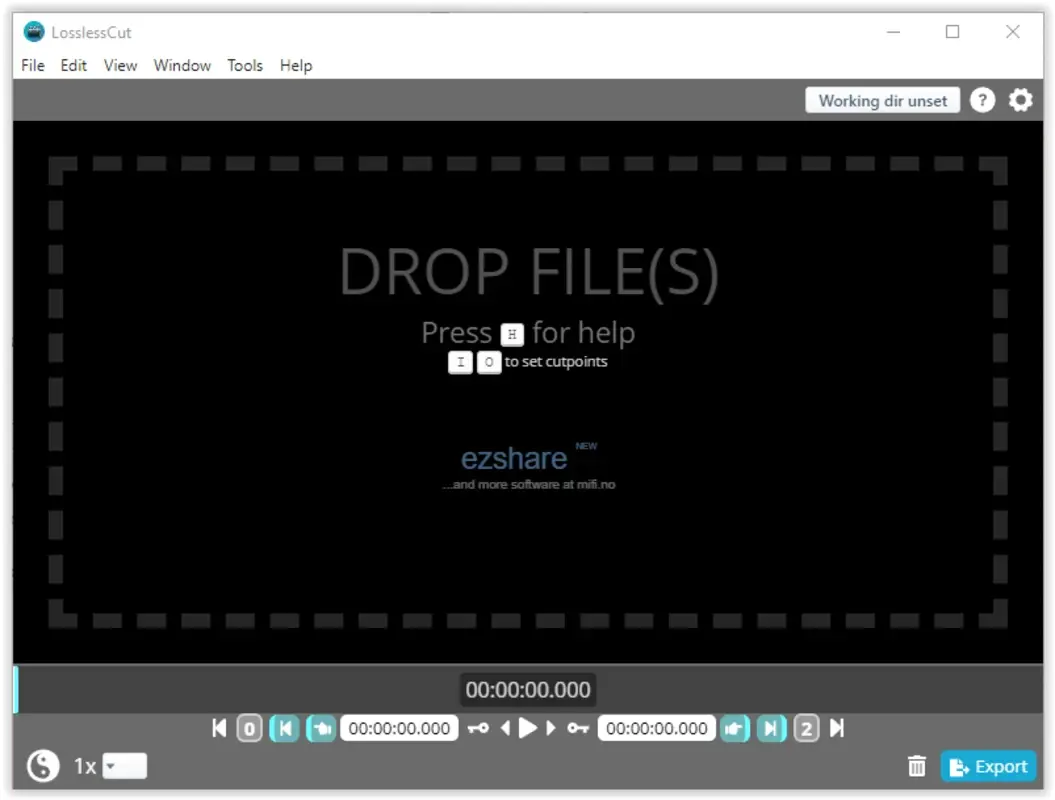Screen dimensions: 1055x800
Task: Click the cut start time field
Action: tap(399, 728)
